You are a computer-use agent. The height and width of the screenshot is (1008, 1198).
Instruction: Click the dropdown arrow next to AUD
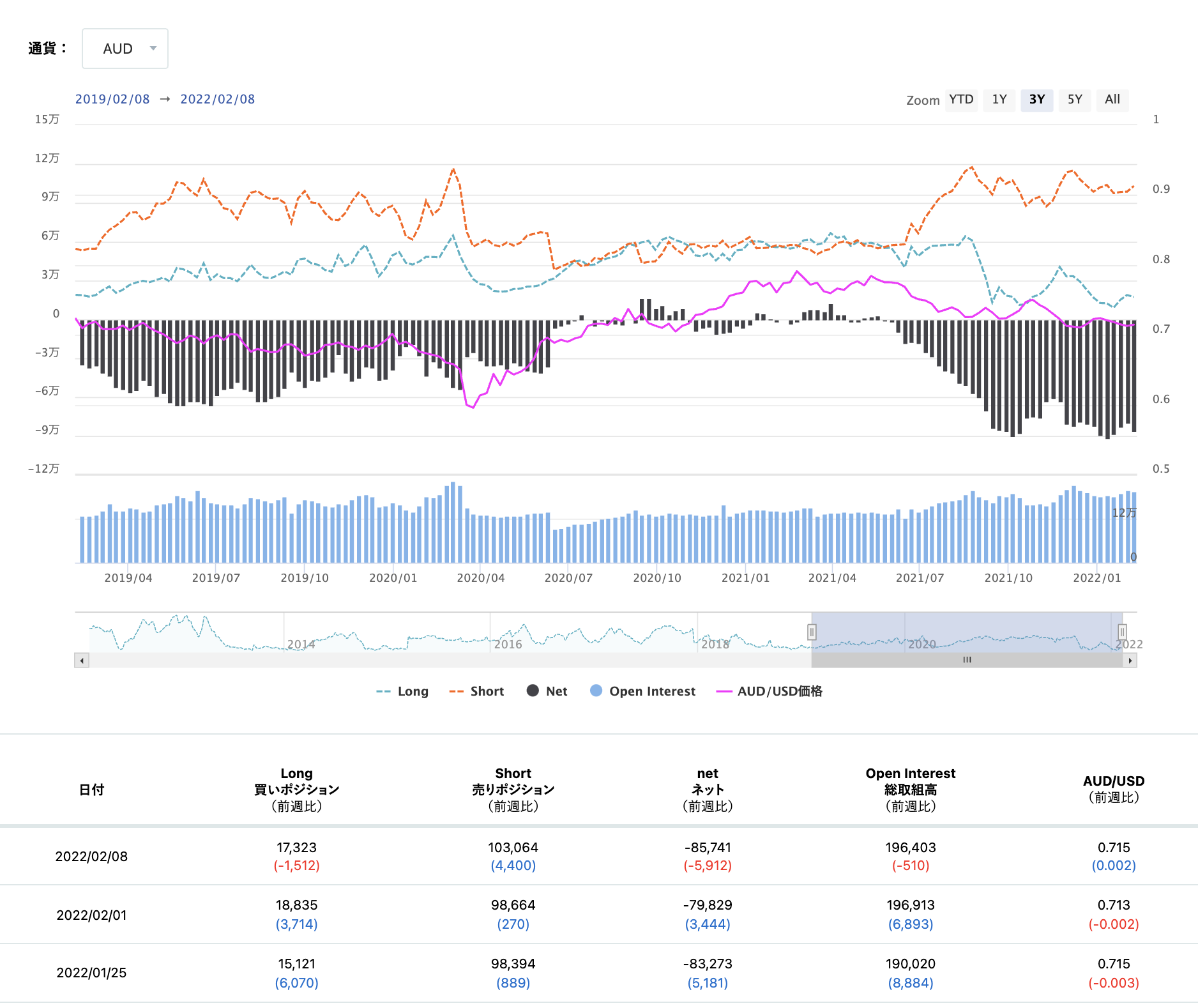[x=153, y=49]
